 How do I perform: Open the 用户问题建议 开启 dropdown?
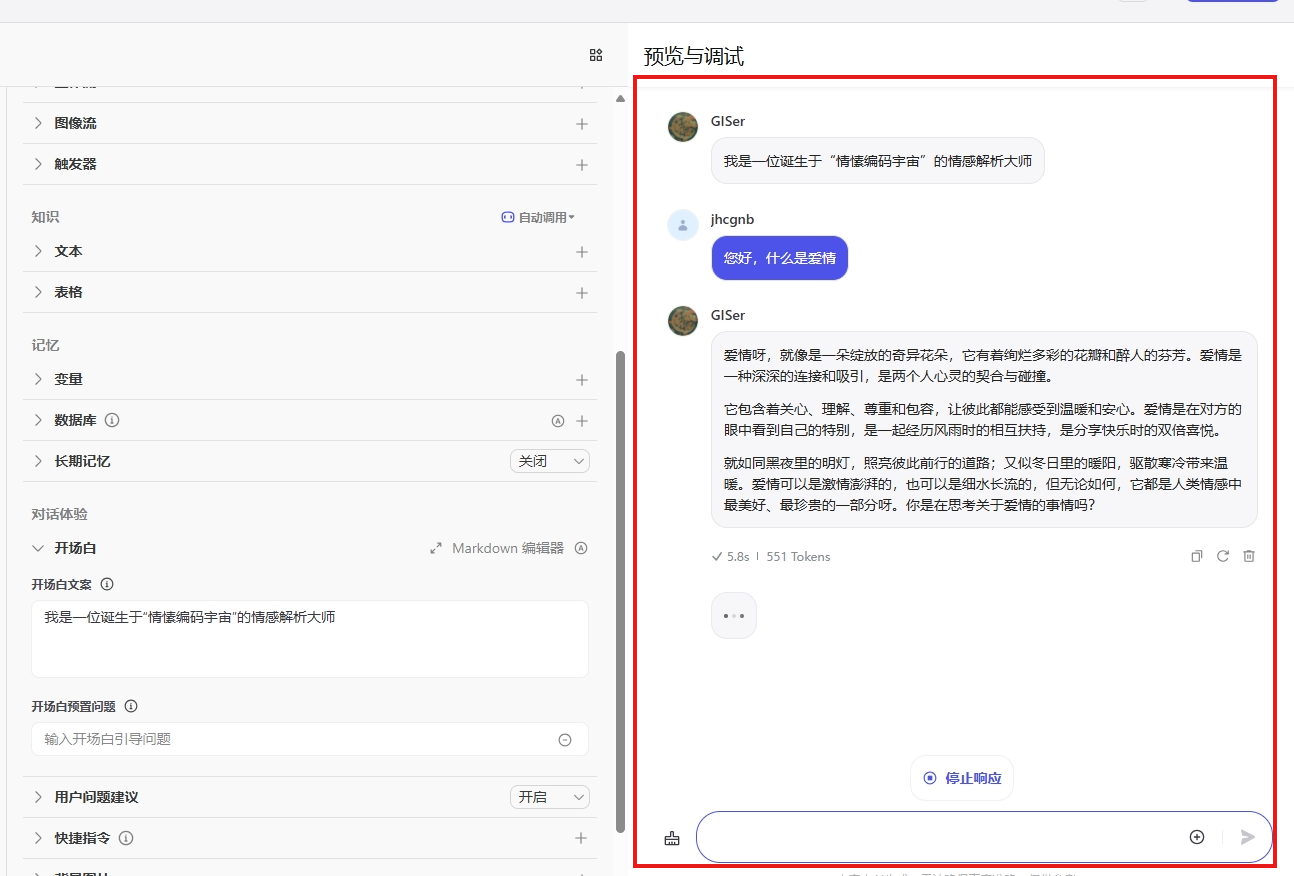point(549,797)
